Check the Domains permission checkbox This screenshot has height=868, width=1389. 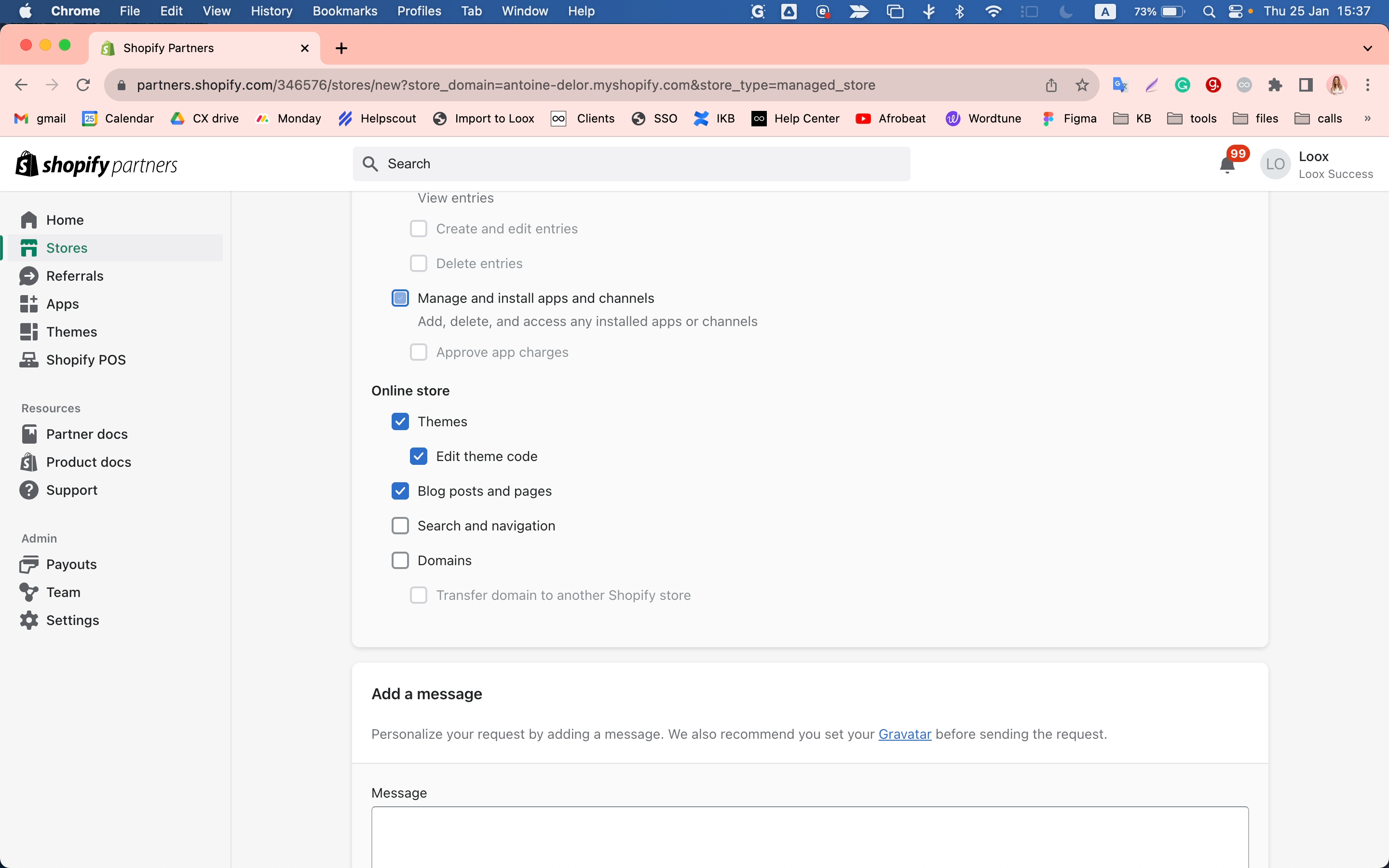click(x=400, y=560)
